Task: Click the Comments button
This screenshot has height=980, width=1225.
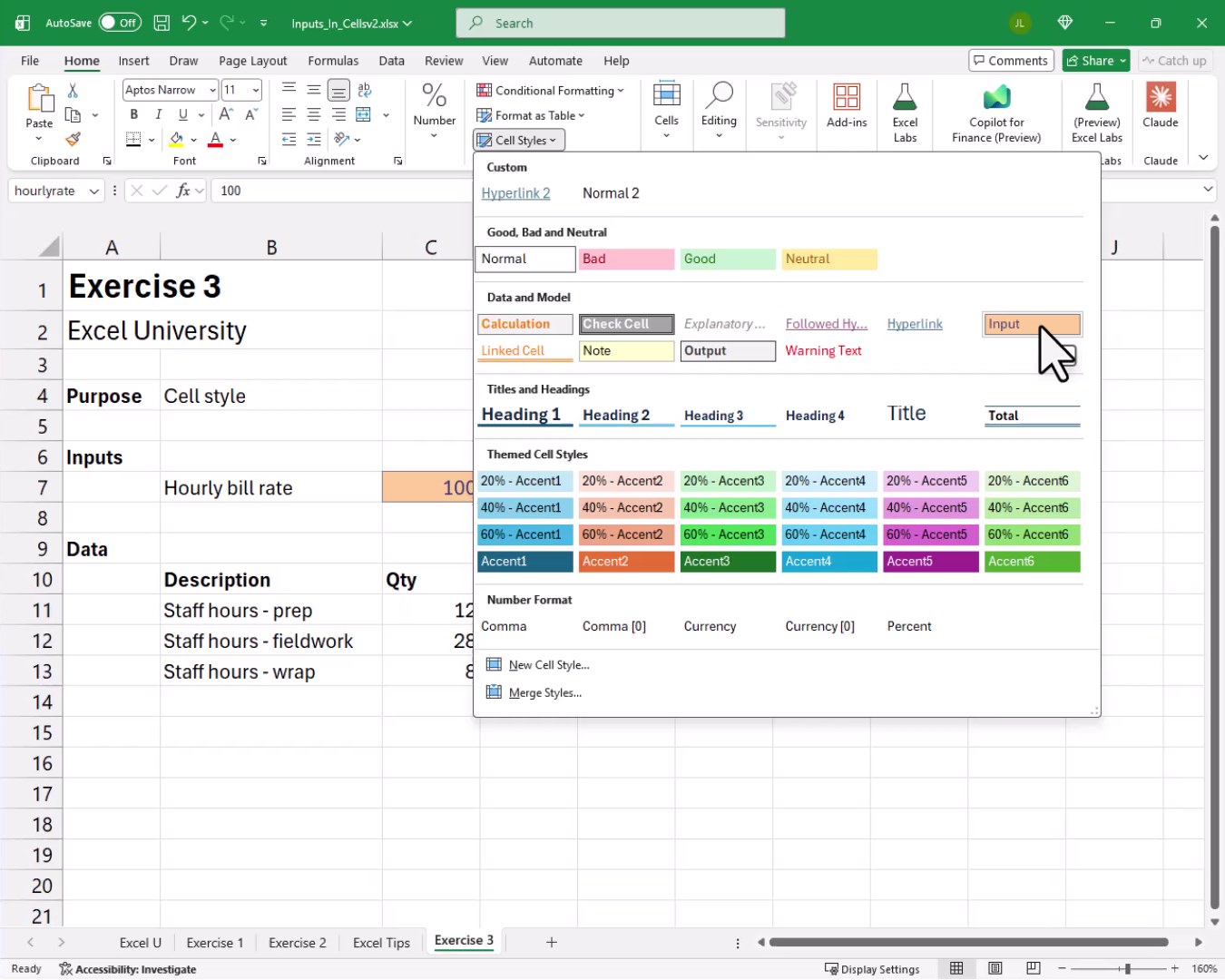Action: coord(1011,61)
